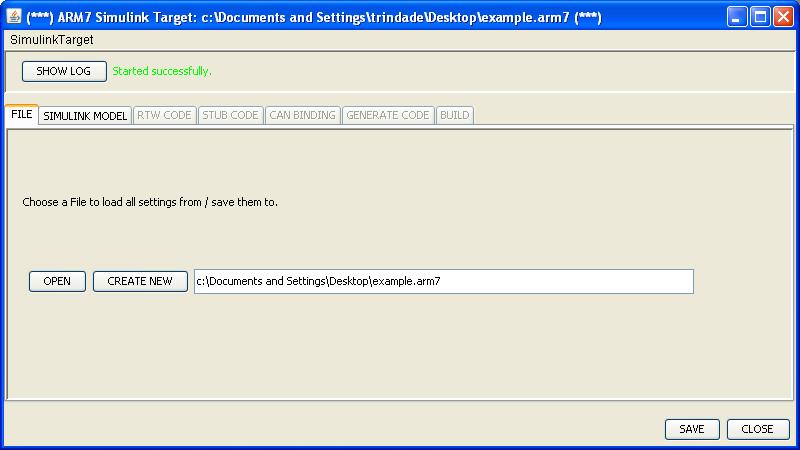Minimize the ARM7 Simulink Target window

coord(737,17)
